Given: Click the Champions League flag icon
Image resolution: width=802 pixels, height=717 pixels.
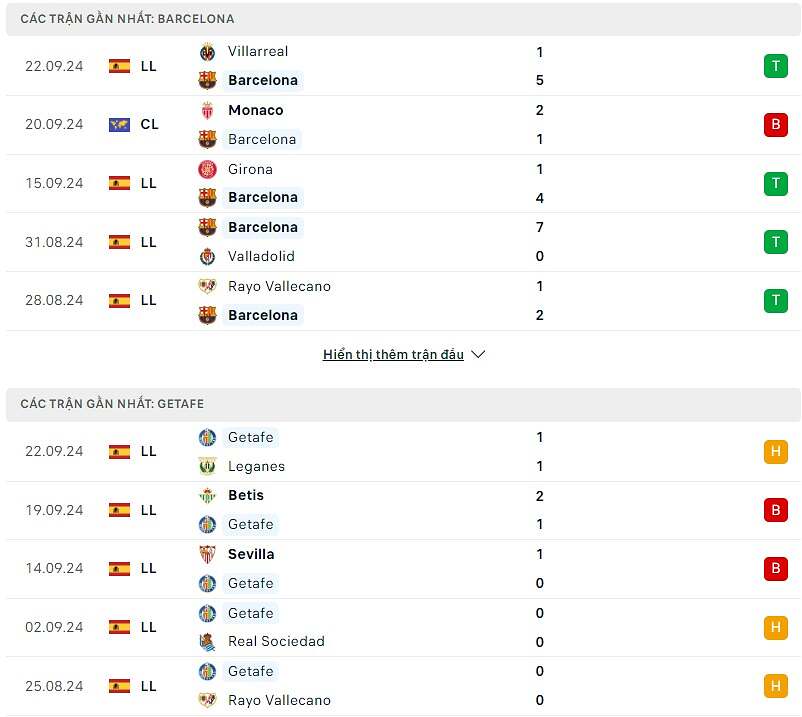Looking at the screenshot, I should pos(119,125).
